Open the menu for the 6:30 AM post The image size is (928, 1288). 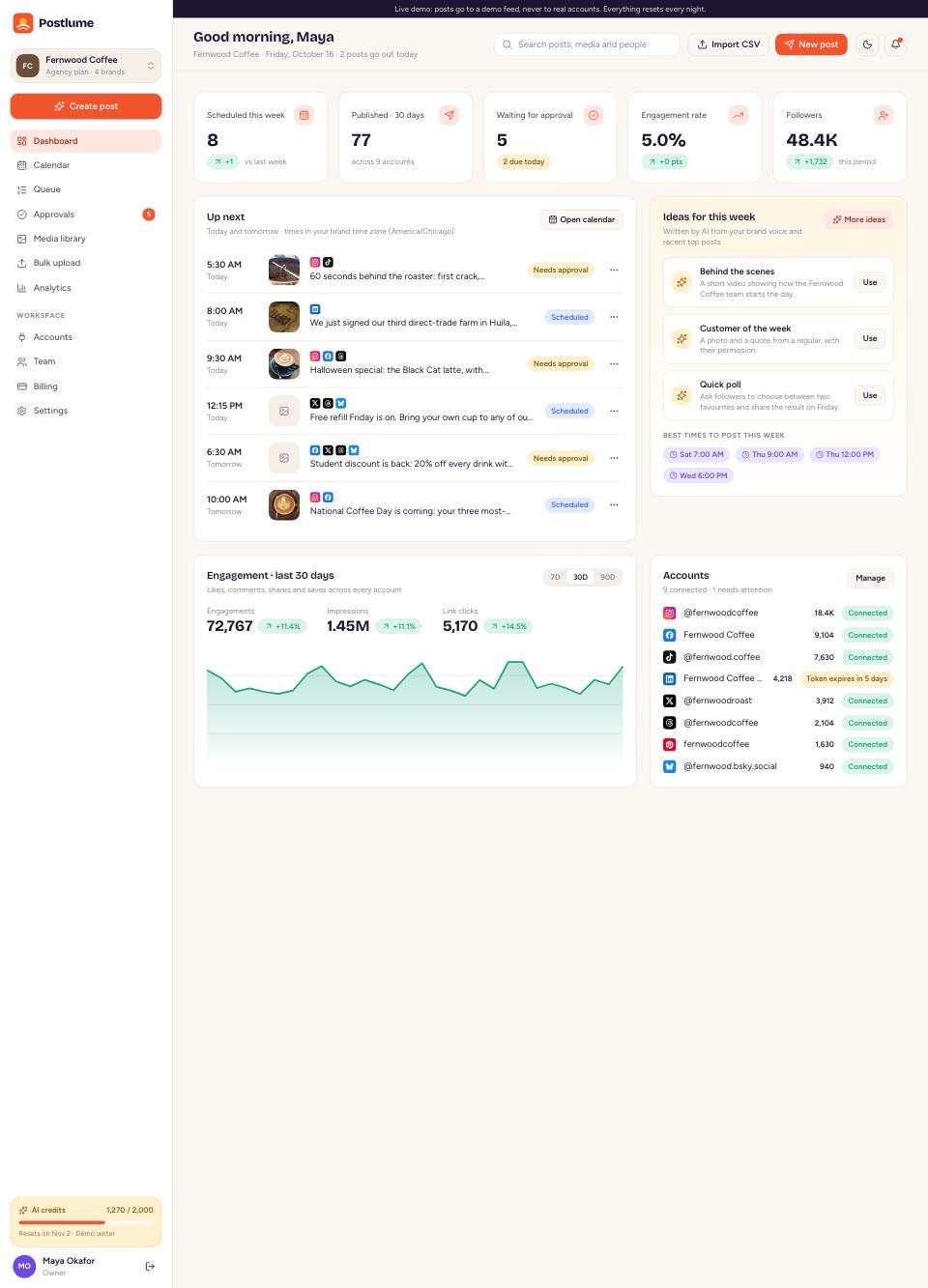tap(614, 458)
